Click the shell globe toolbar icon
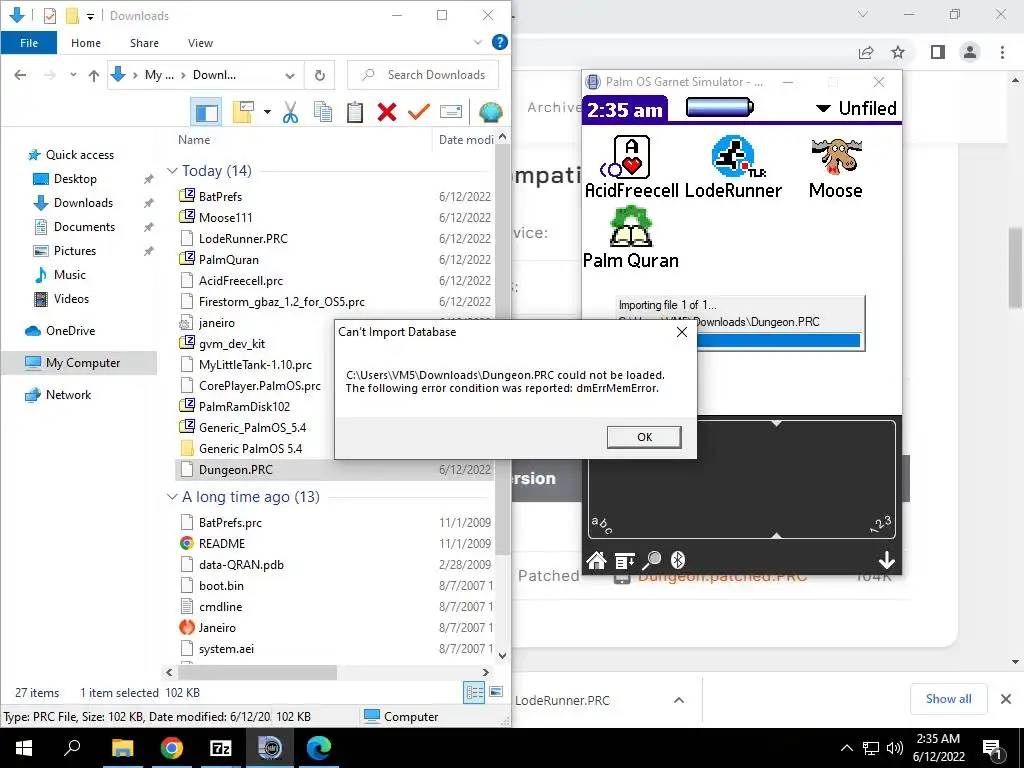Screen dimensions: 1024x768 (490, 112)
